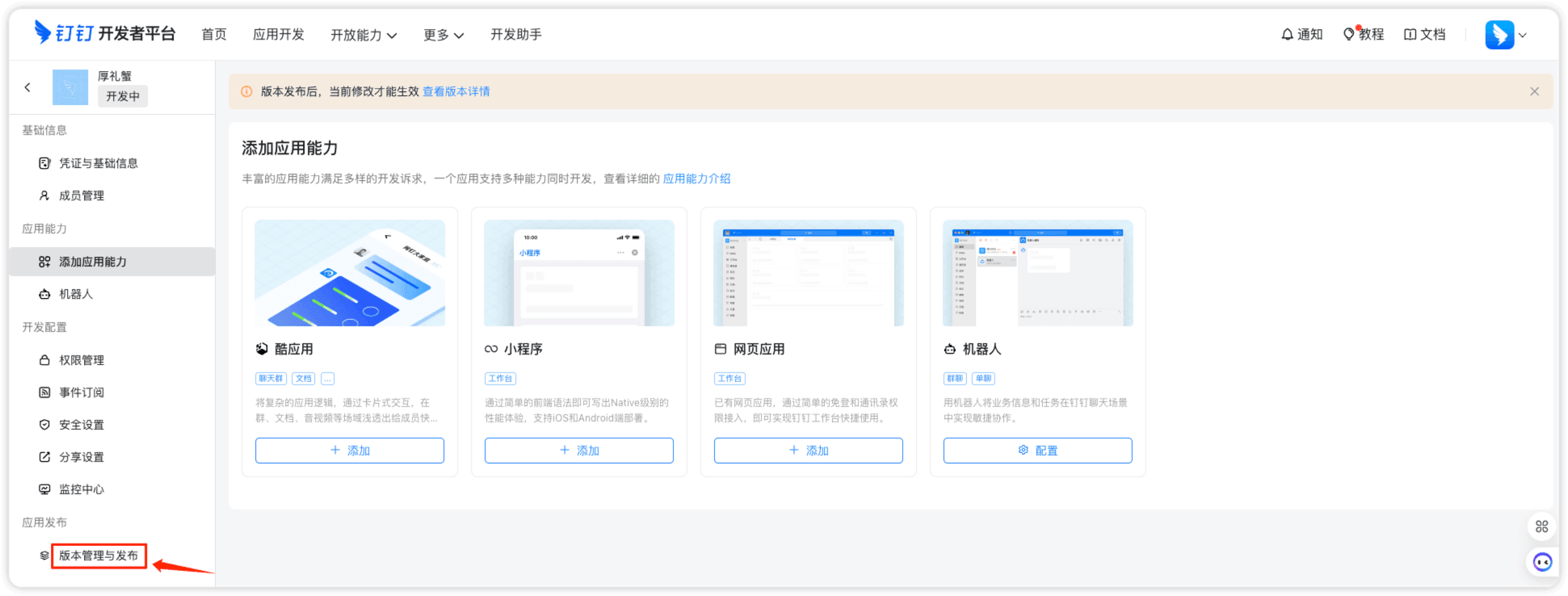
Task: Expand the 更多 dropdown menu
Action: point(443,35)
